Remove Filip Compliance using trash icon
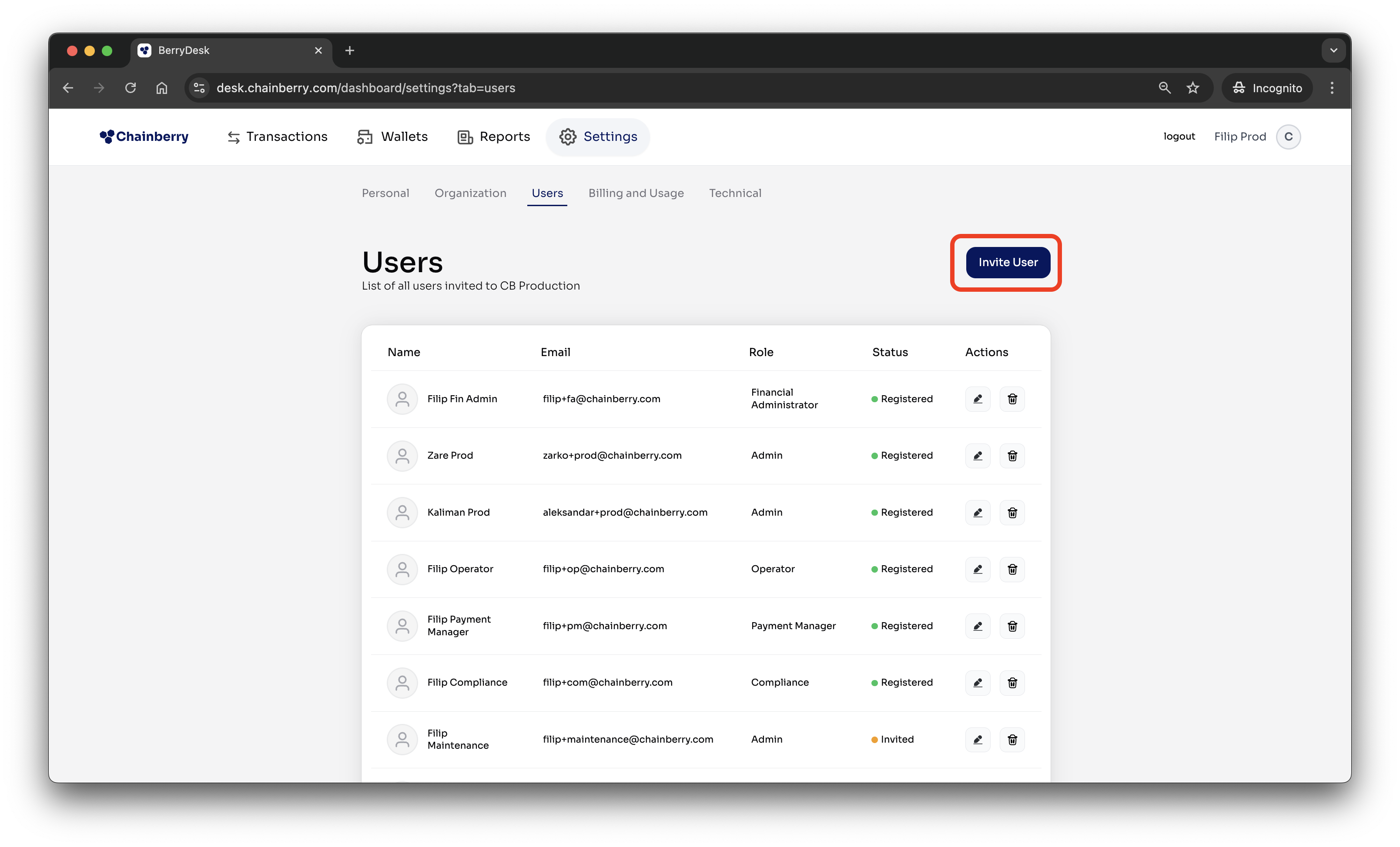This screenshot has height=847, width=1400. [x=1012, y=683]
